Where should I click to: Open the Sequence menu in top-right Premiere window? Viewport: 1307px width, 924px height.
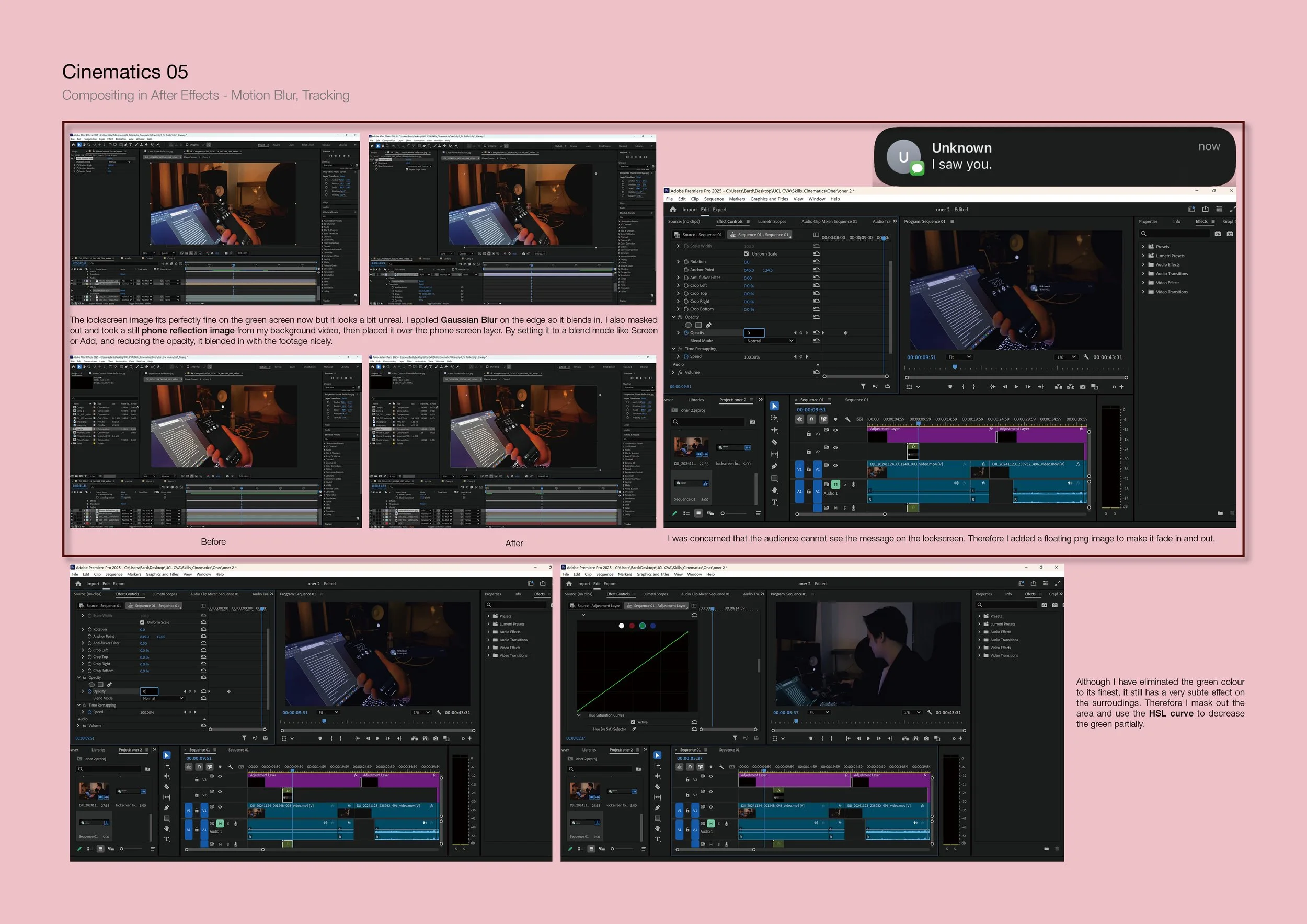713,199
